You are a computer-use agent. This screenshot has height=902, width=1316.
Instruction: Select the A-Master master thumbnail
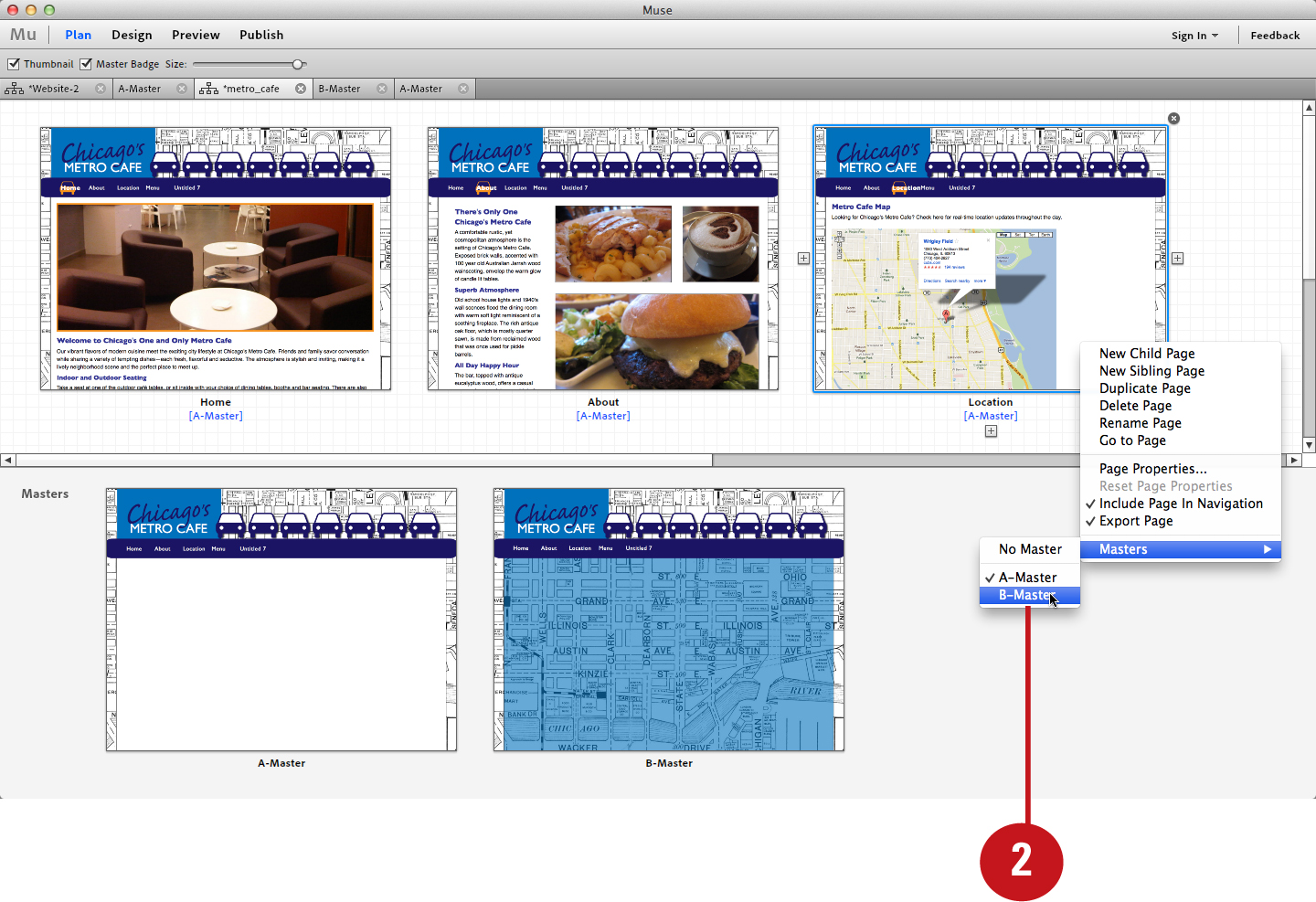tap(281, 620)
